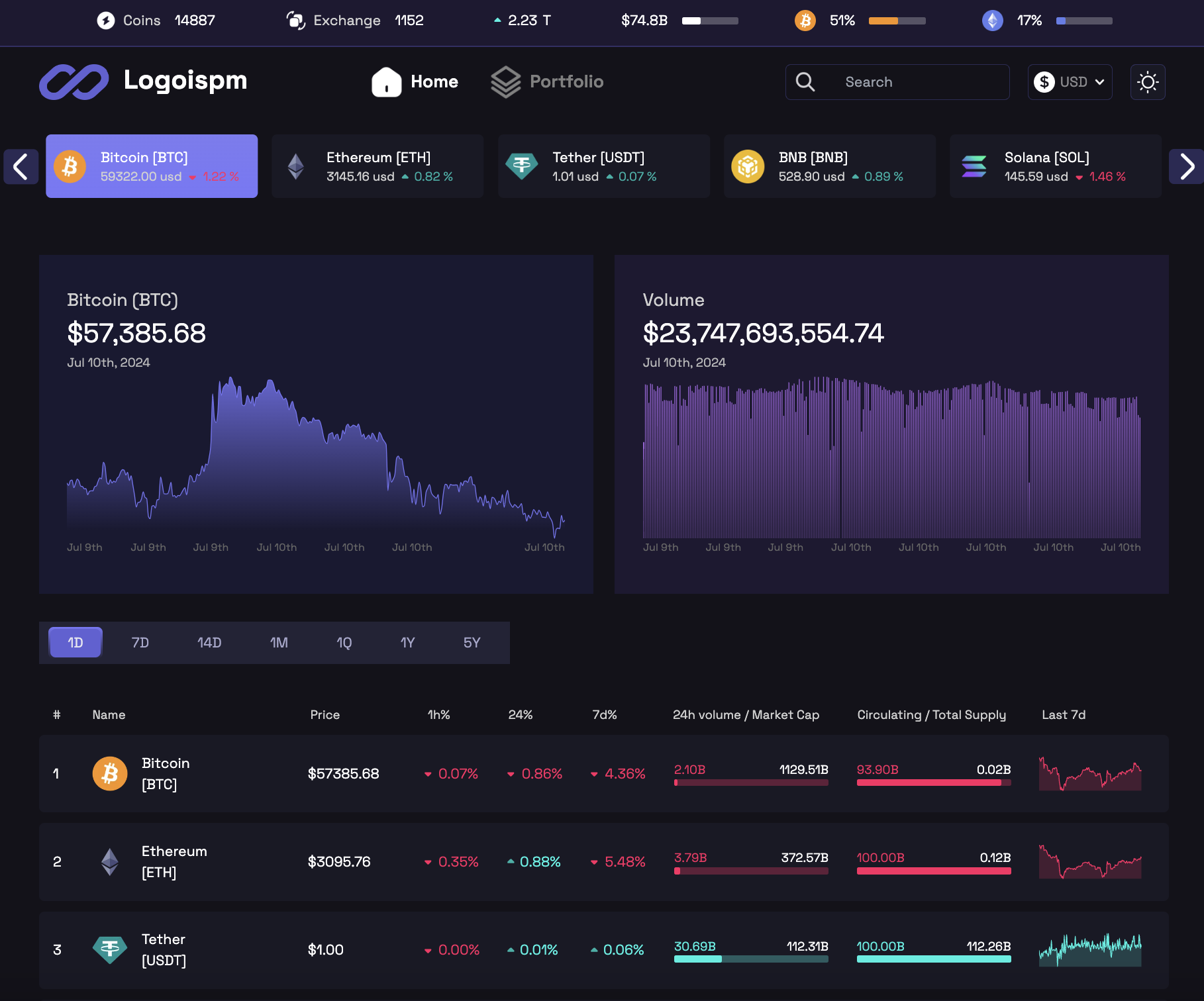Click the BNB coin icon in carousel
1204x1001 pixels.
[x=747, y=166]
